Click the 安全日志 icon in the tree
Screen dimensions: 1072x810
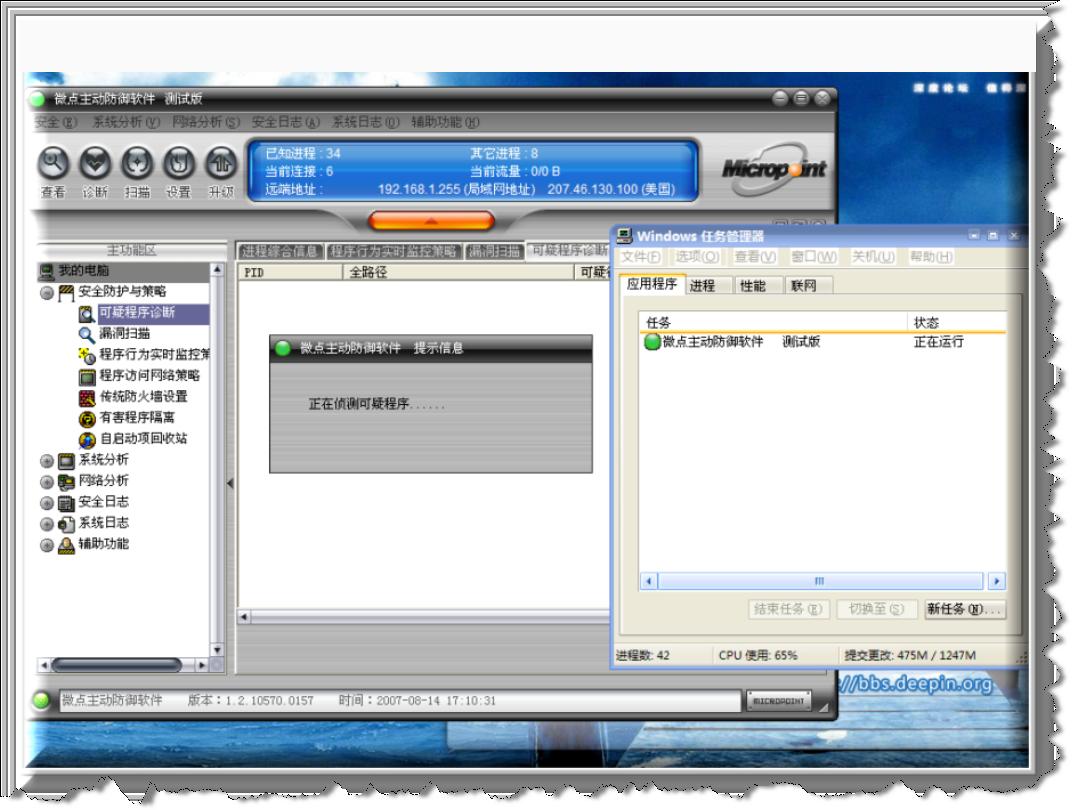point(66,503)
